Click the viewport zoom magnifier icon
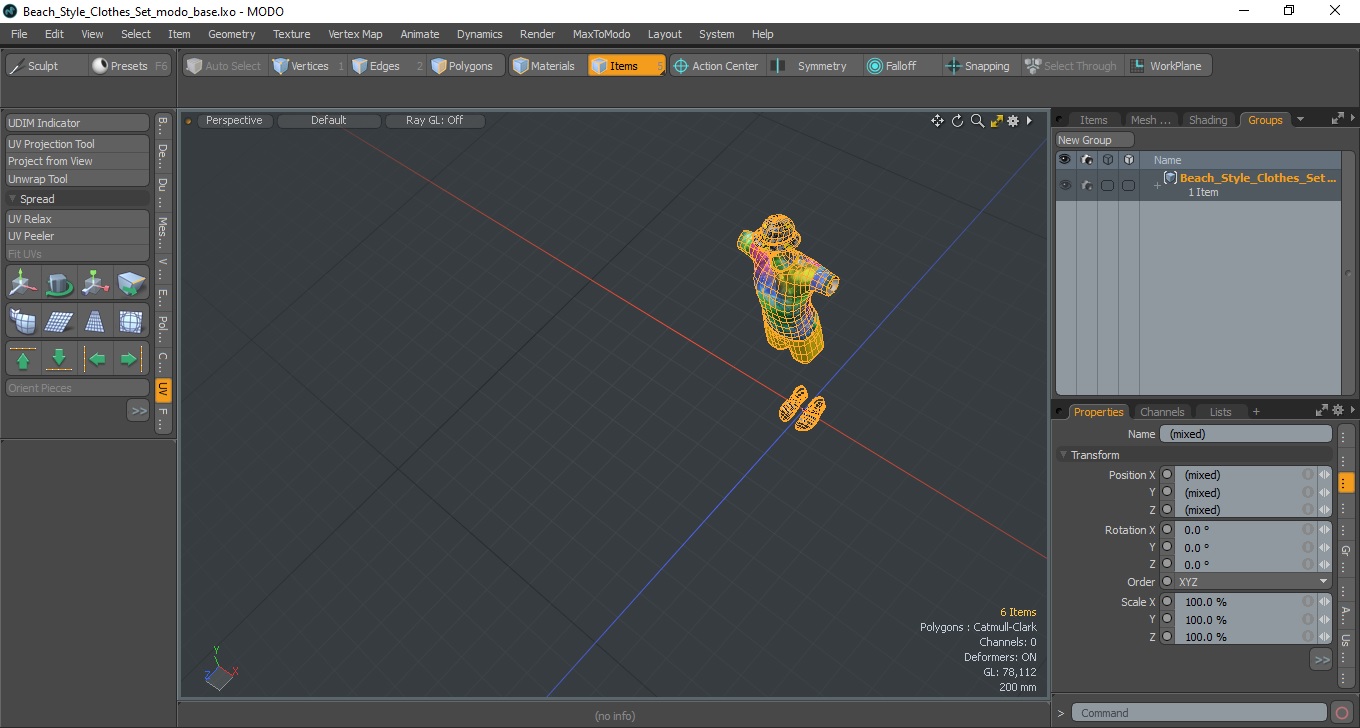Image resolution: width=1360 pixels, height=728 pixels. click(977, 121)
